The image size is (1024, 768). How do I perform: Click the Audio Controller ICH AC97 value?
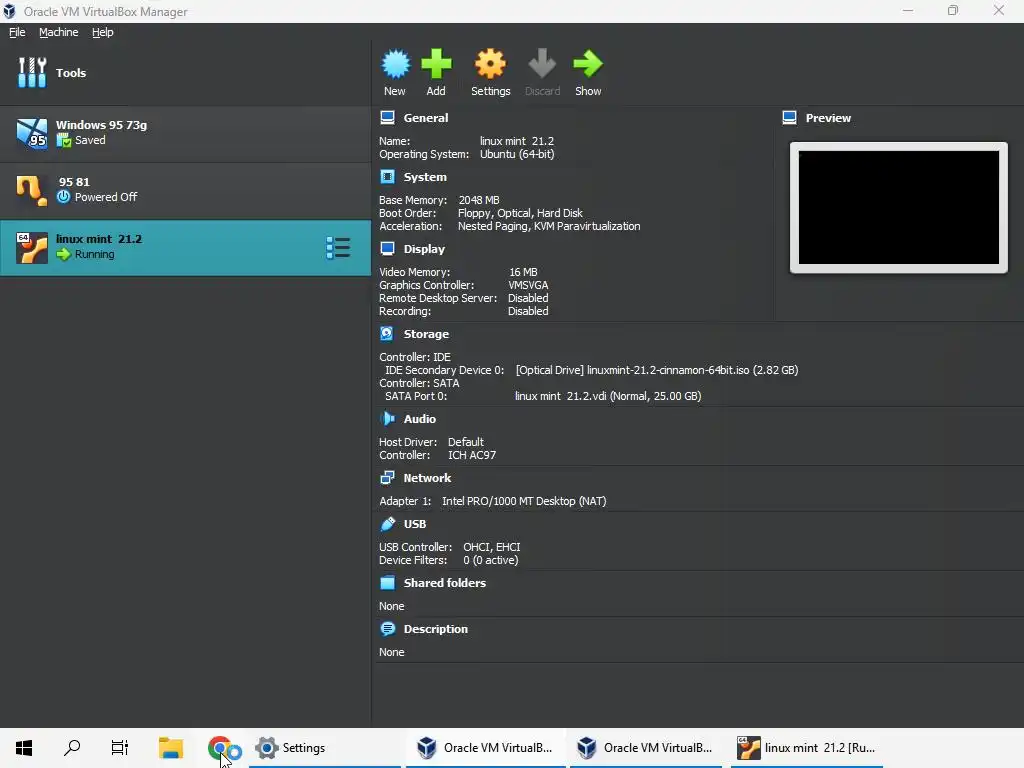(472, 455)
